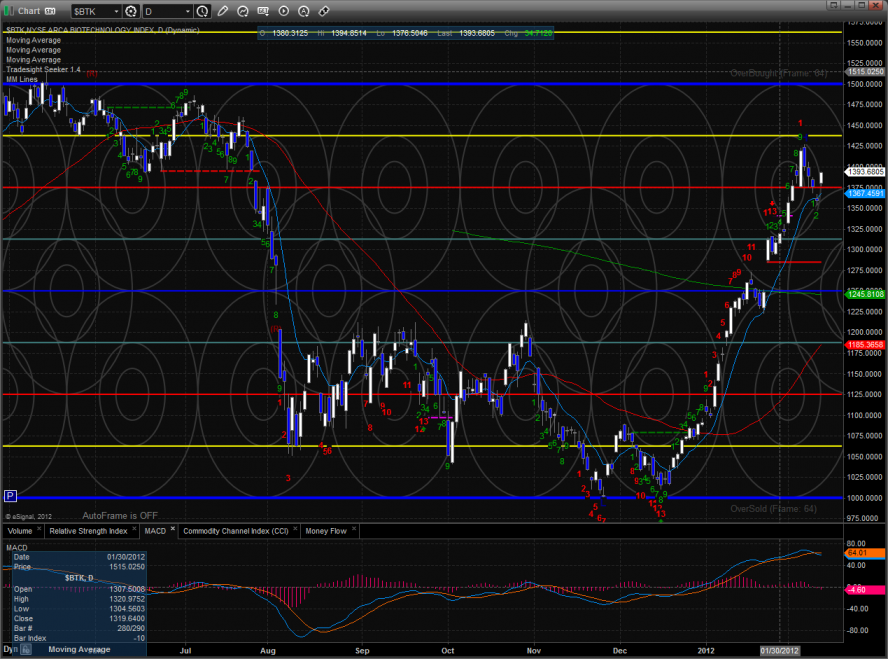Click the blue 1367.4591 moving average price tag
Screen dimensions: 888x659
point(865,193)
